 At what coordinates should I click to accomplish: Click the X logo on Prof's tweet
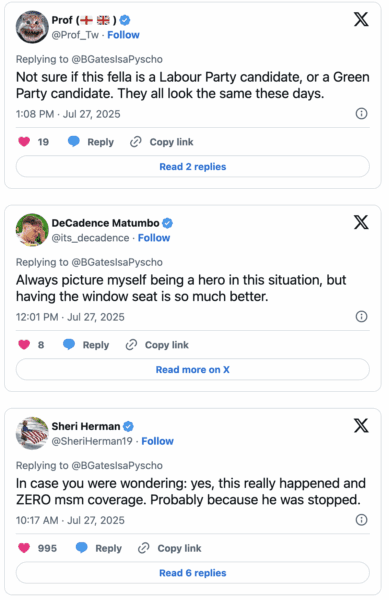pos(361,19)
